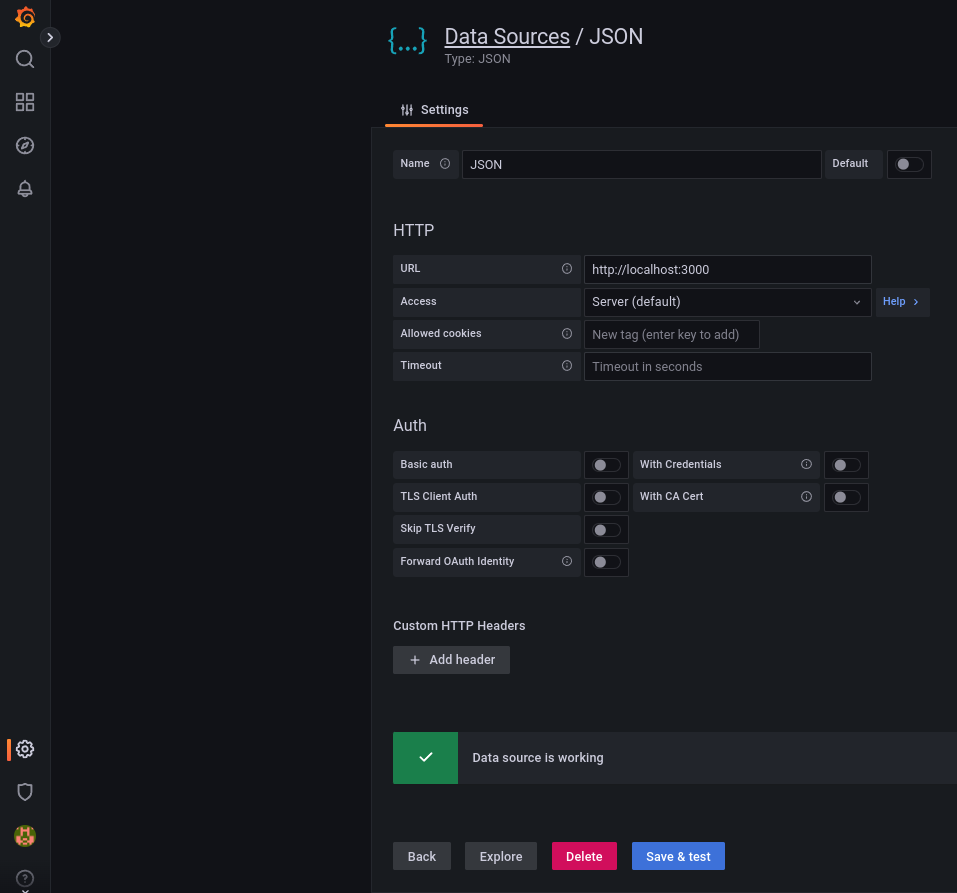957x893 pixels.
Task: Click the user profile avatar
Action: pos(25,835)
